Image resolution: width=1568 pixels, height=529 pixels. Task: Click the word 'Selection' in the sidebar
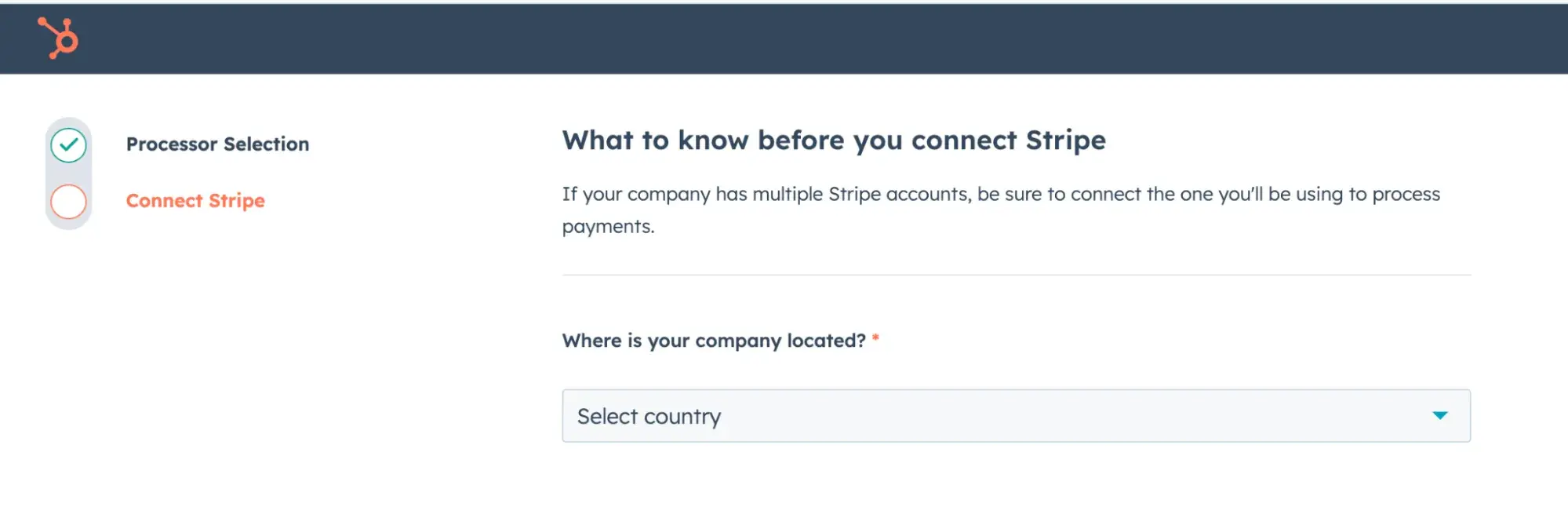266,144
